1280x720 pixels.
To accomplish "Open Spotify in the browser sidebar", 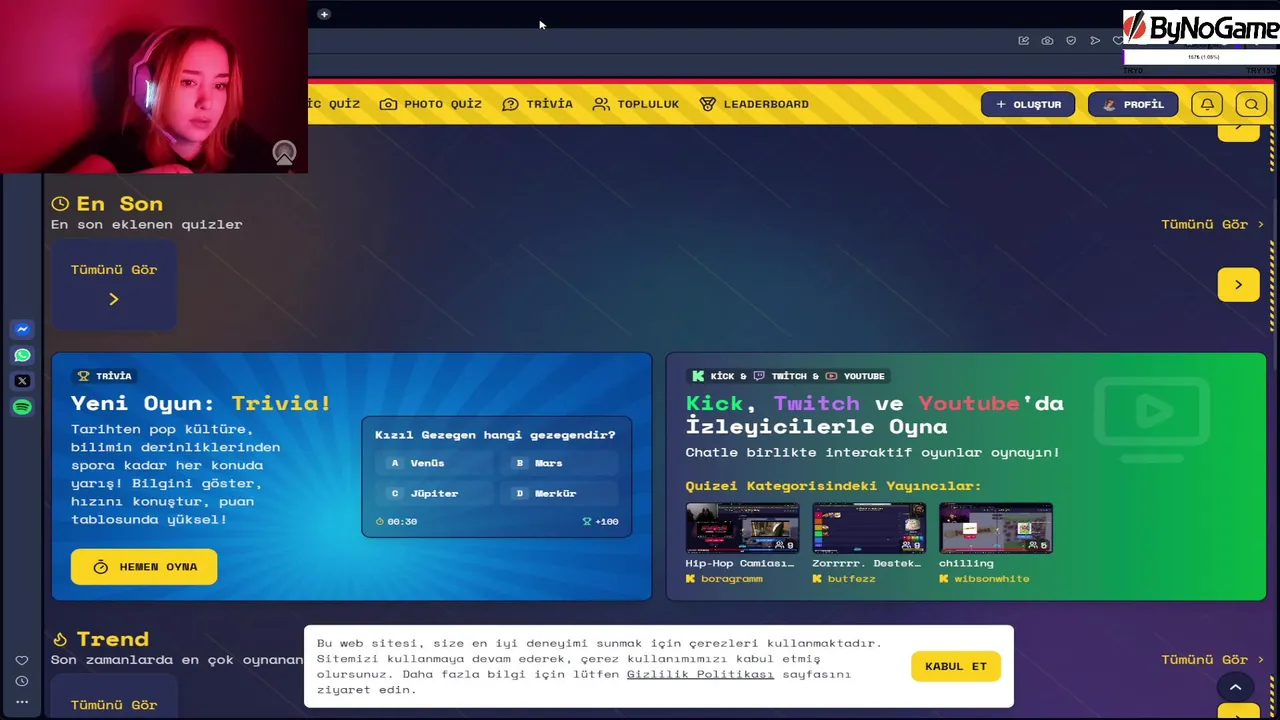I will (22, 407).
